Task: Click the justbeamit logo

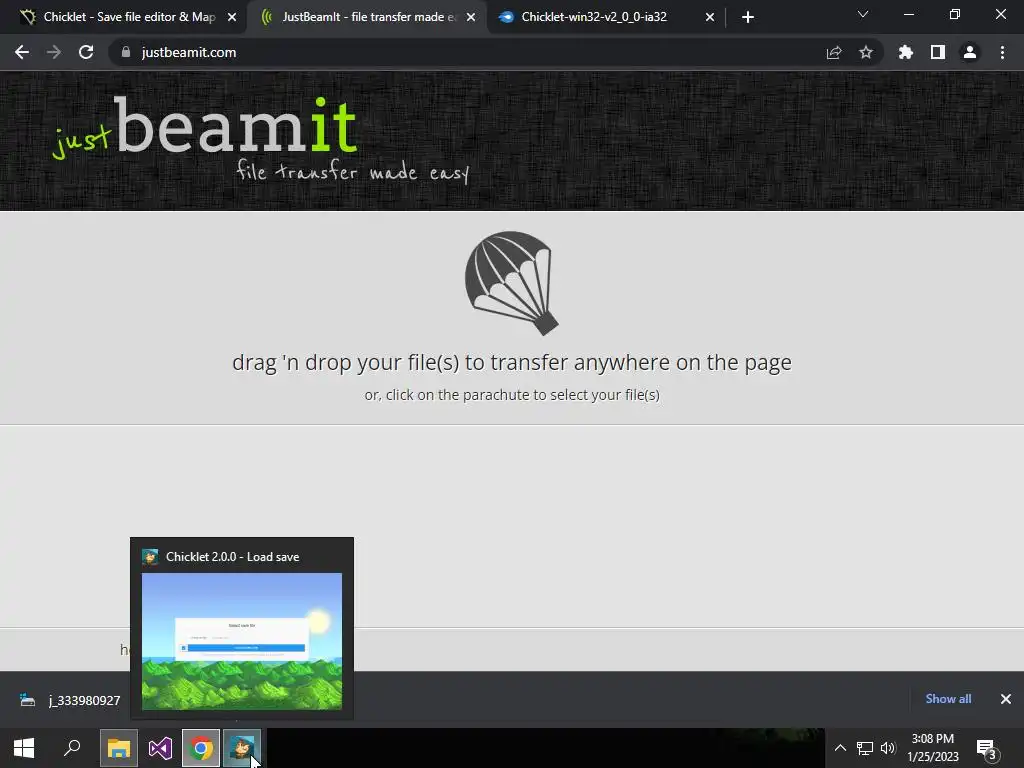Action: click(206, 129)
